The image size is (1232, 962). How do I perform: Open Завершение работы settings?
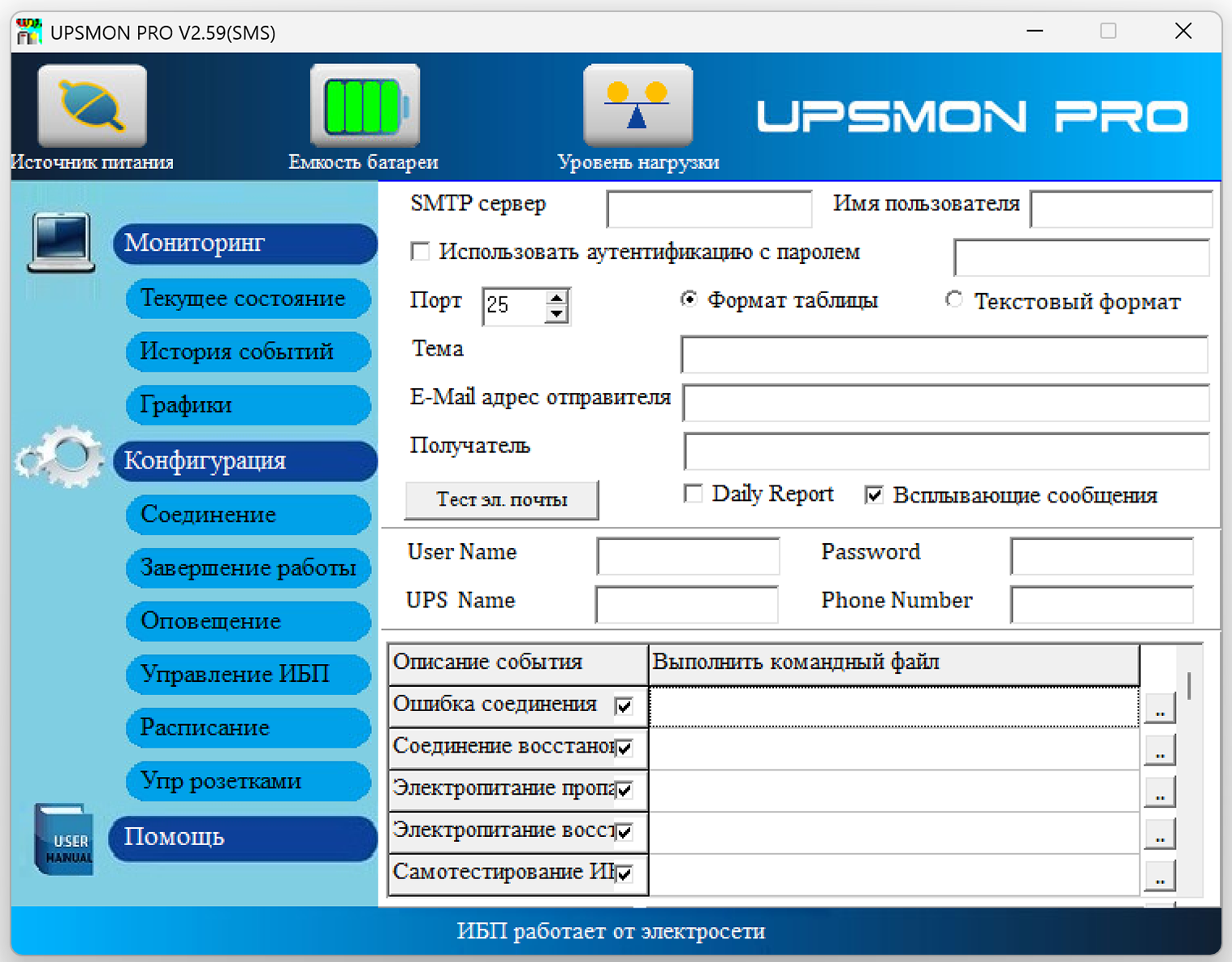(249, 567)
